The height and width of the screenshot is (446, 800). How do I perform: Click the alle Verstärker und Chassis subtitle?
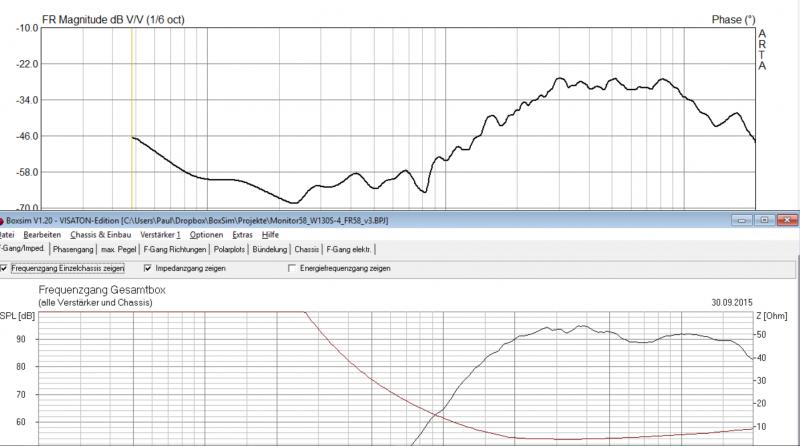[95, 303]
